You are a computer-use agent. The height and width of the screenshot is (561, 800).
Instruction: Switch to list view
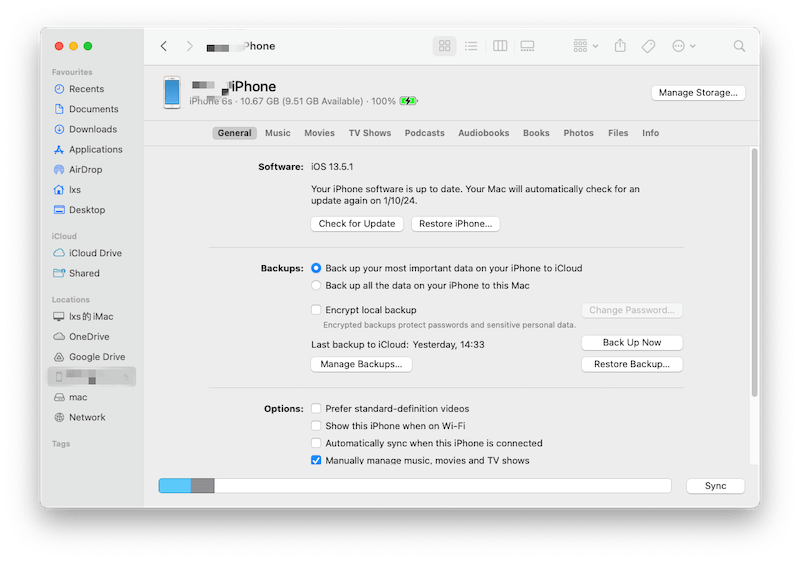click(471, 46)
